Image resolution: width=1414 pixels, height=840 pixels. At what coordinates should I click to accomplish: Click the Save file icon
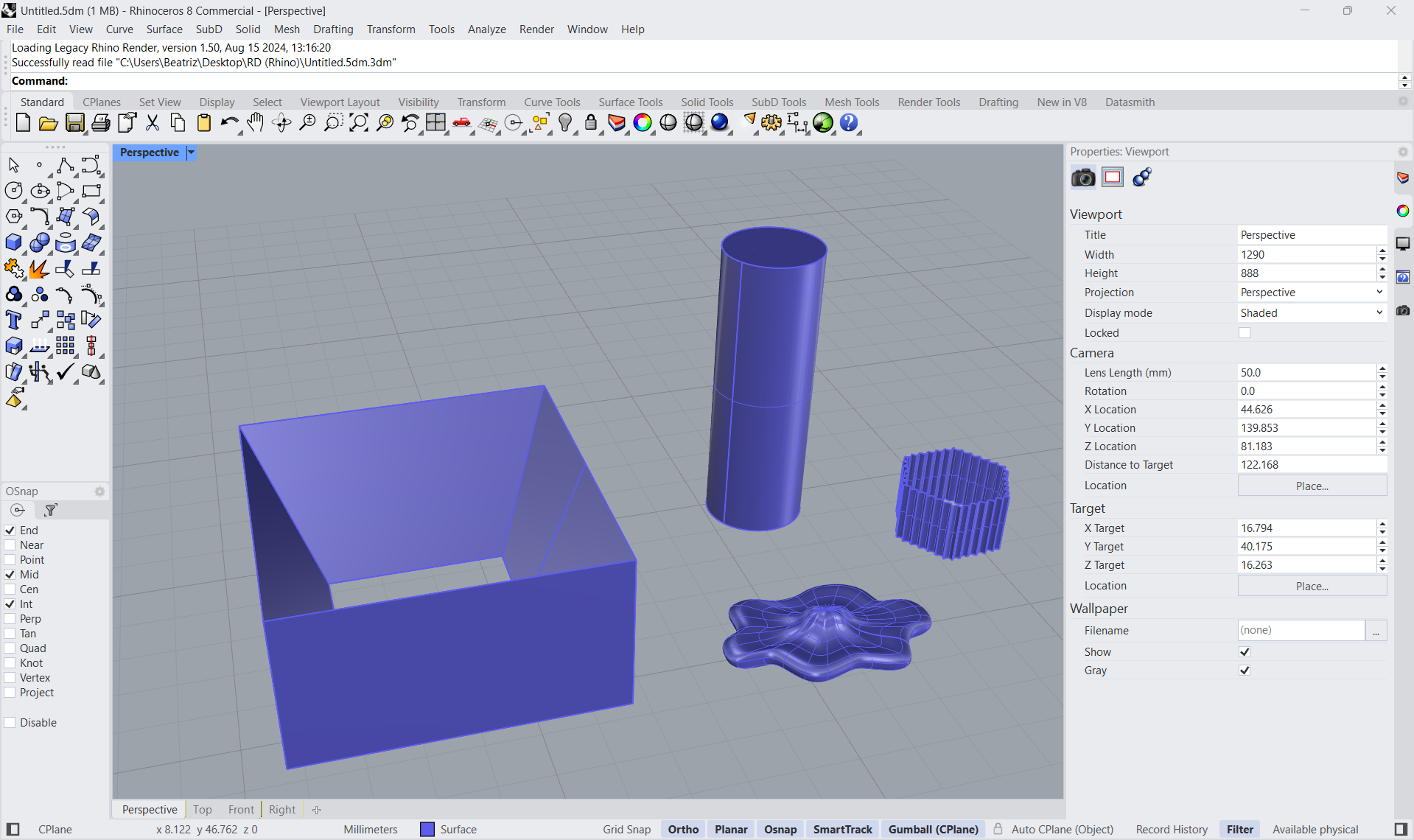pyautogui.click(x=74, y=123)
